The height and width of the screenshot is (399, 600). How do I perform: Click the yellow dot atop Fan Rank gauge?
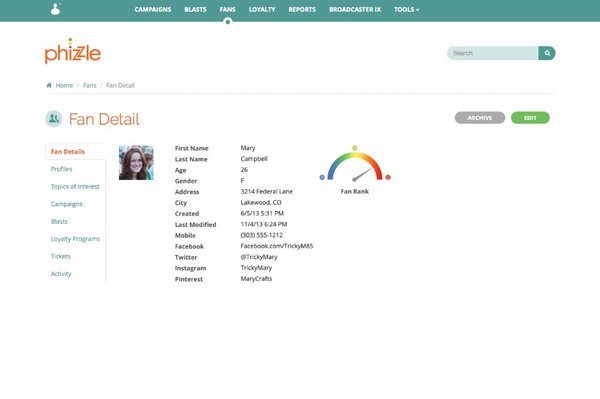tap(355, 148)
